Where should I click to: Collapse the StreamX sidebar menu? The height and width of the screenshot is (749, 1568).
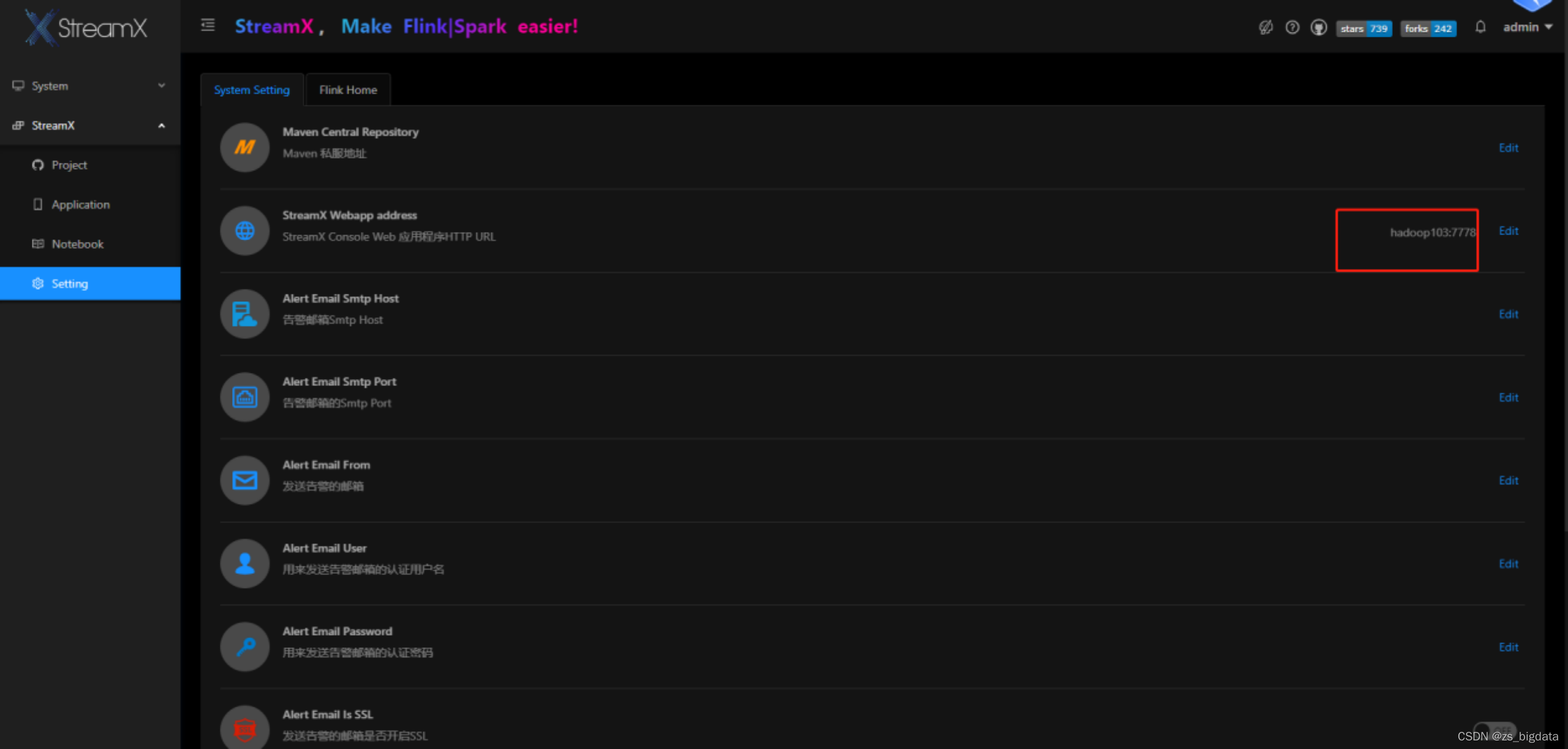click(x=90, y=126)
